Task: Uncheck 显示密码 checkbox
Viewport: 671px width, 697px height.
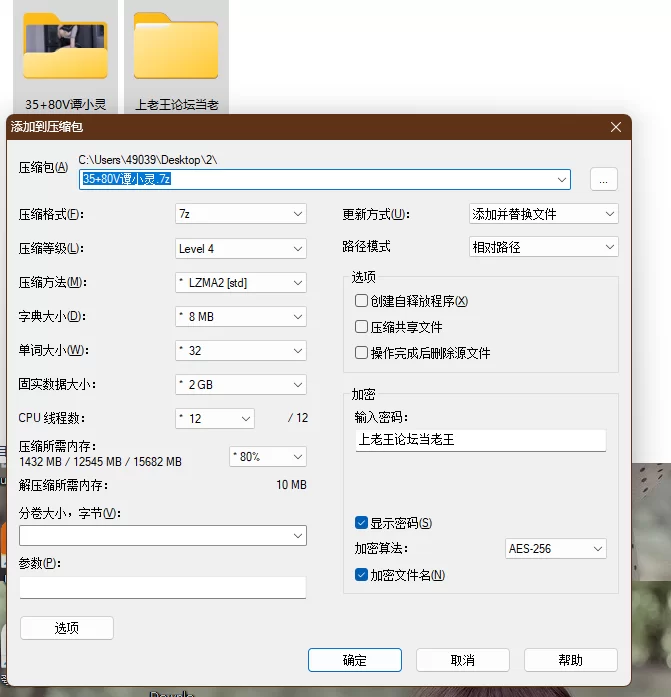Action: pos(361,523)
